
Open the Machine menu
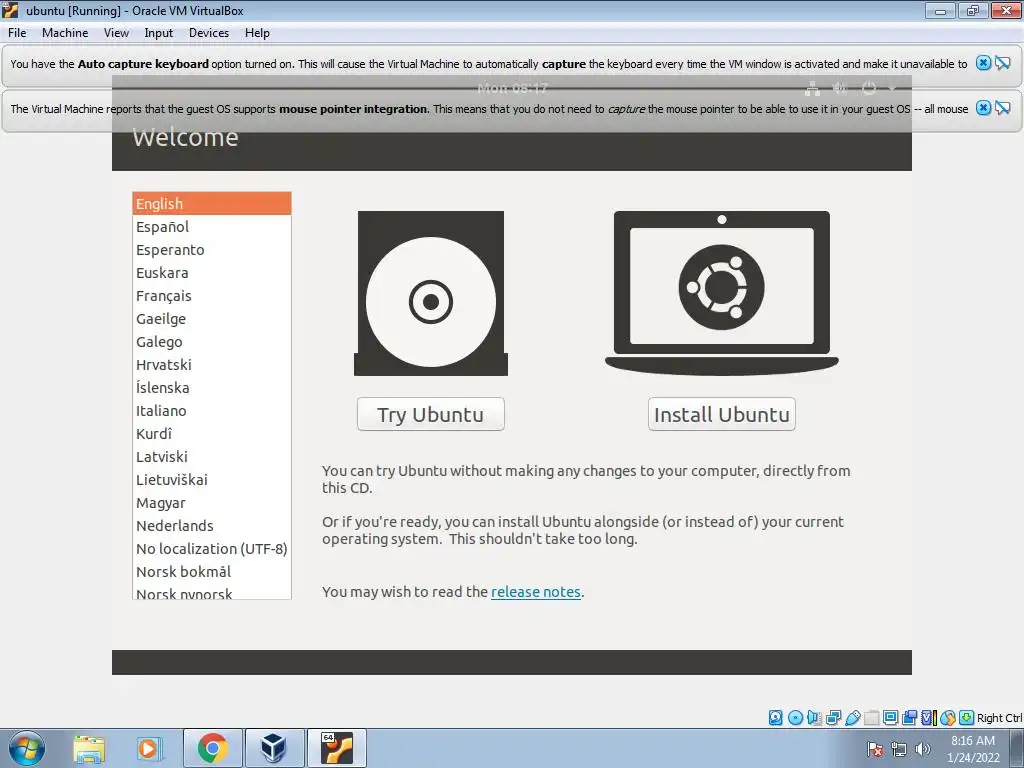65,33
